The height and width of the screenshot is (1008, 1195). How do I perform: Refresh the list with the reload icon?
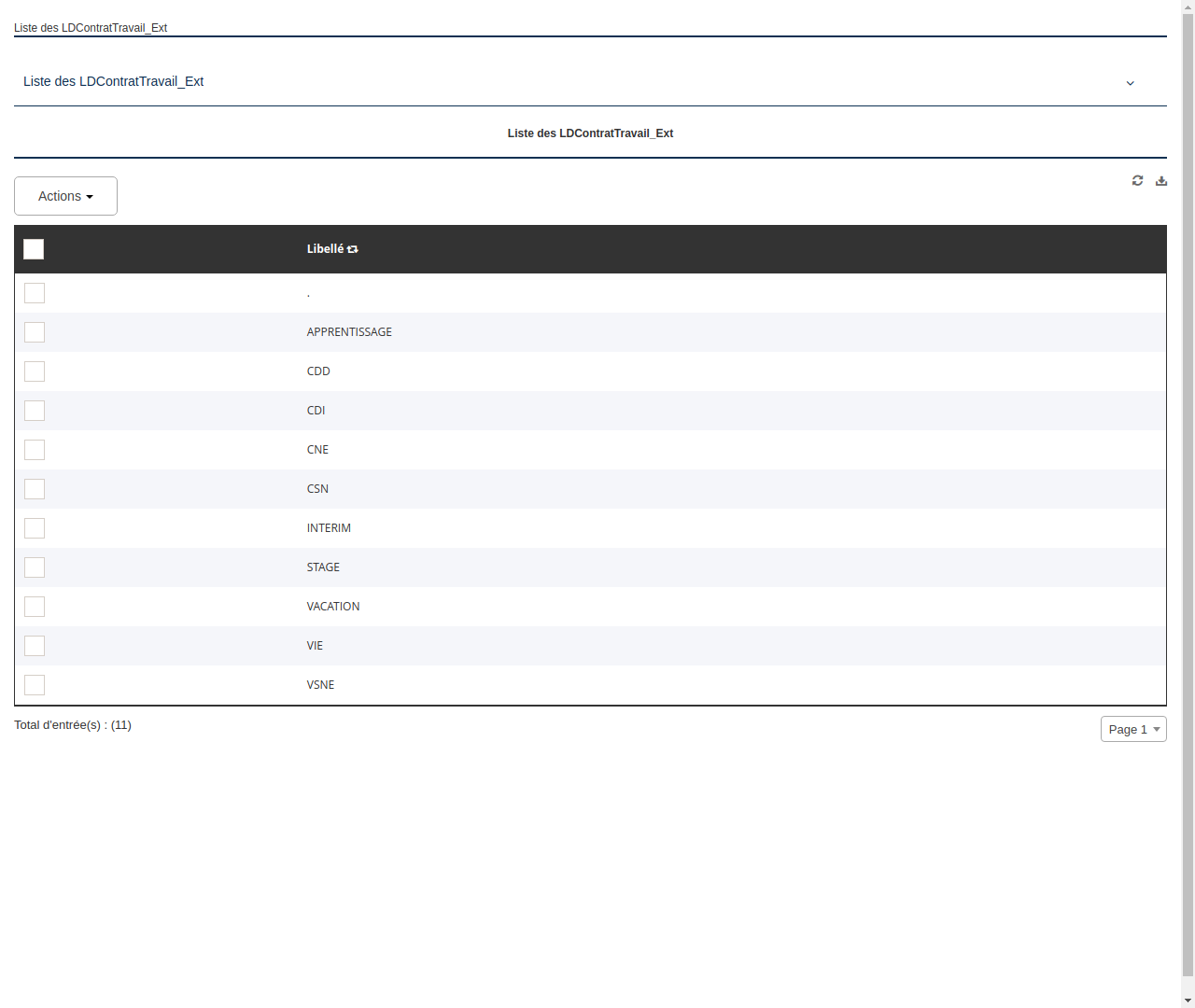1137,180
